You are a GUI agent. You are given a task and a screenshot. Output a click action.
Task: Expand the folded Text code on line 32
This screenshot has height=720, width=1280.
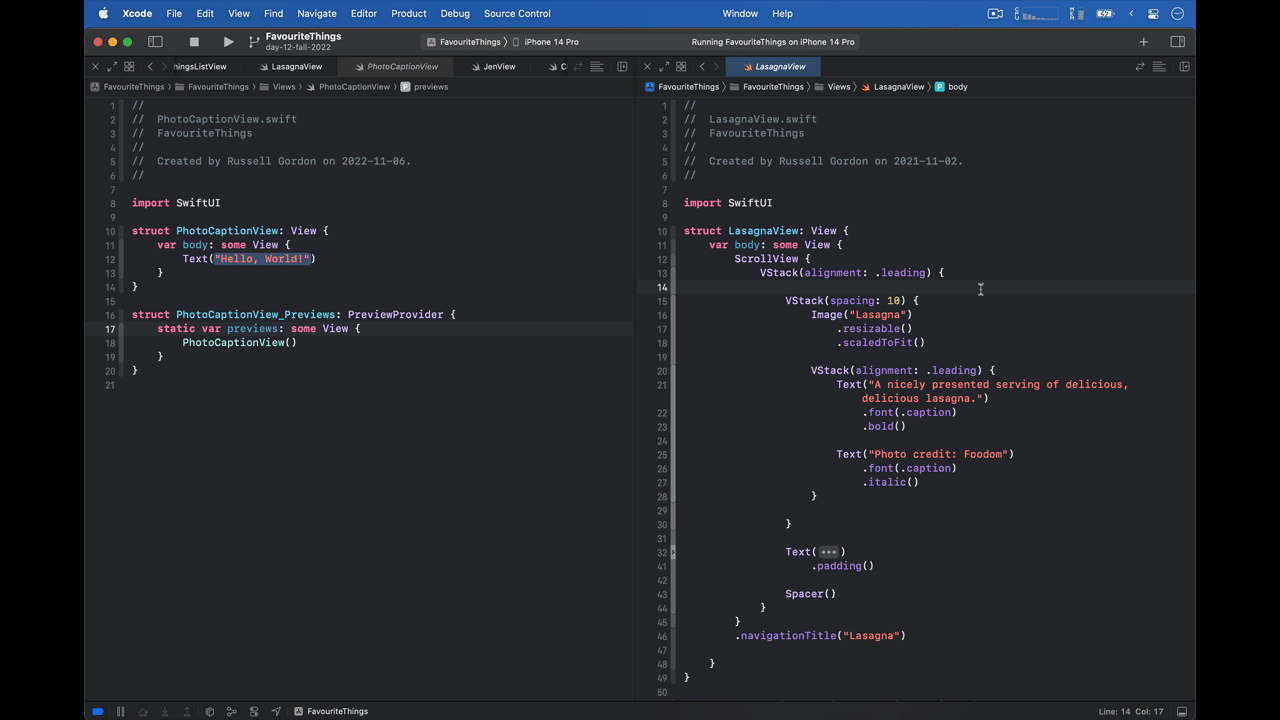830,551
